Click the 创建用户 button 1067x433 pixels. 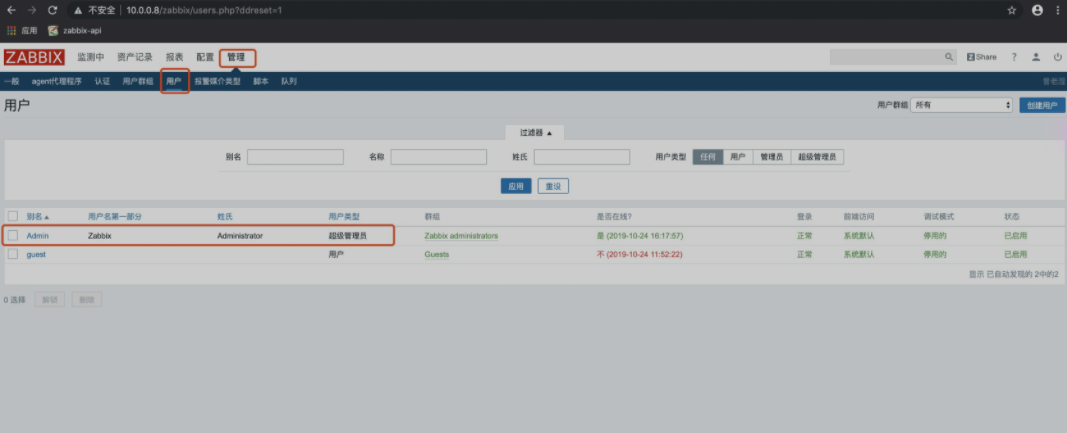click(x=1042, y=106)
